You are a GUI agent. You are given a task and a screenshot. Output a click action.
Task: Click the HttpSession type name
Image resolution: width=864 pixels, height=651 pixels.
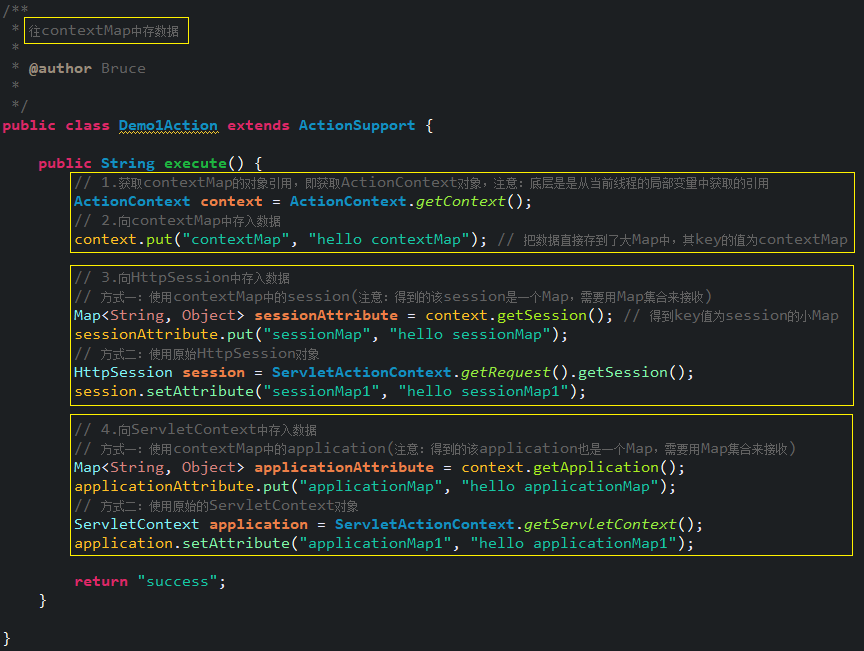[x=123, y=373]
